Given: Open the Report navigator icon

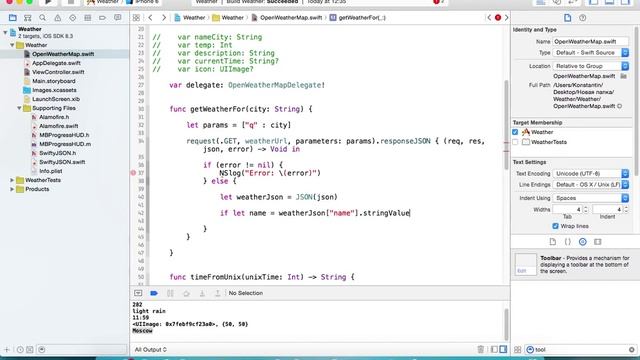Looking at the screenshot, I should tap(118, 18).
